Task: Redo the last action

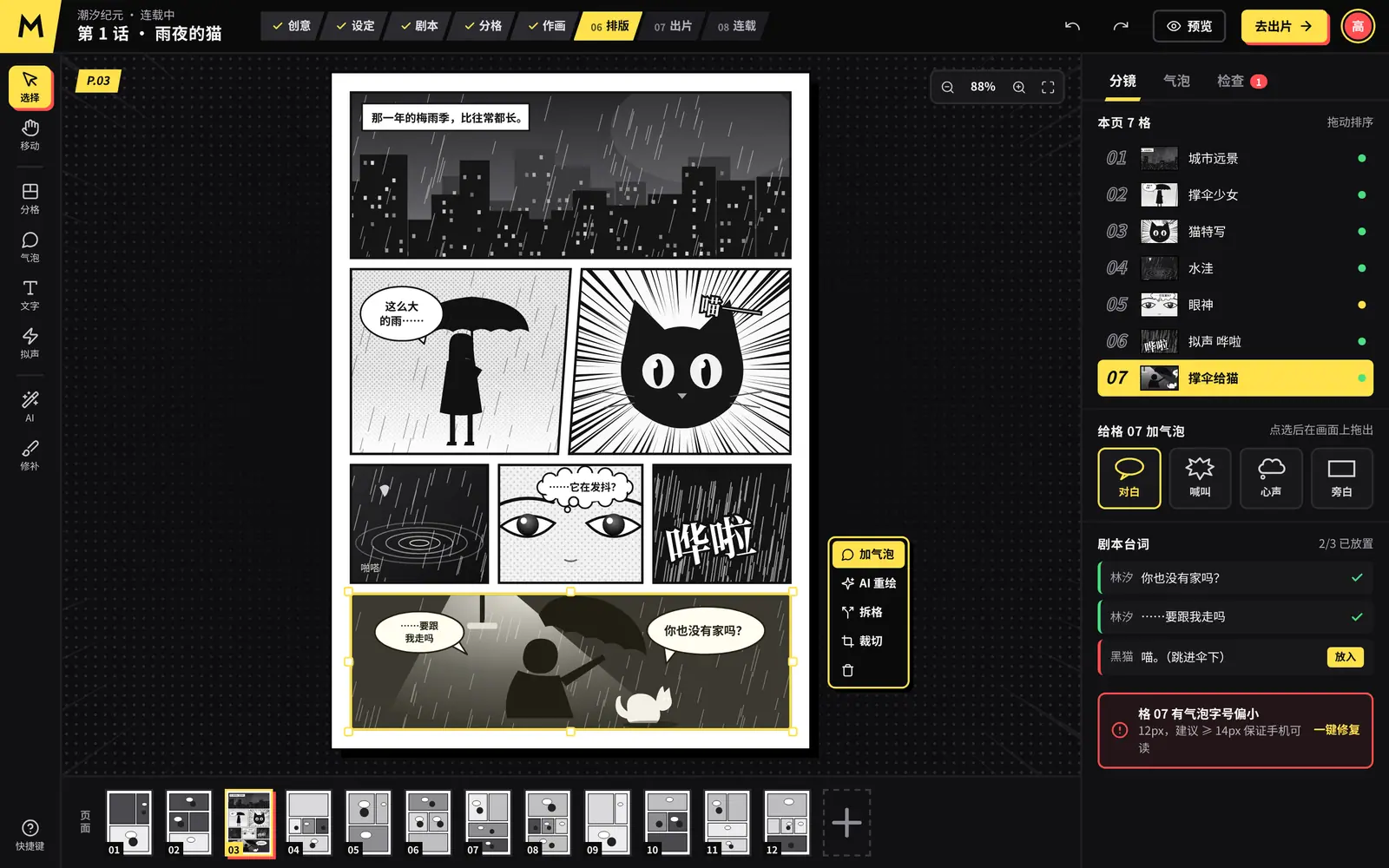Action: [1121, 26]
